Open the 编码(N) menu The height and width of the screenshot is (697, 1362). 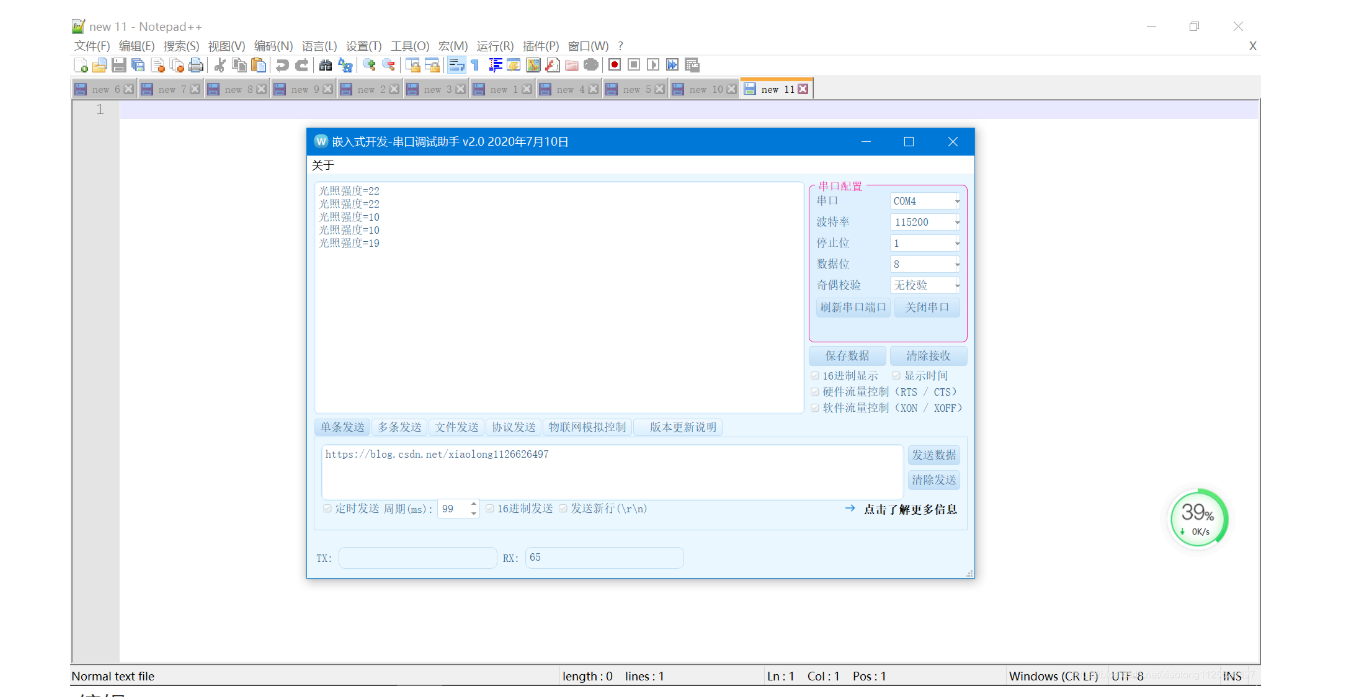[273, 46]
